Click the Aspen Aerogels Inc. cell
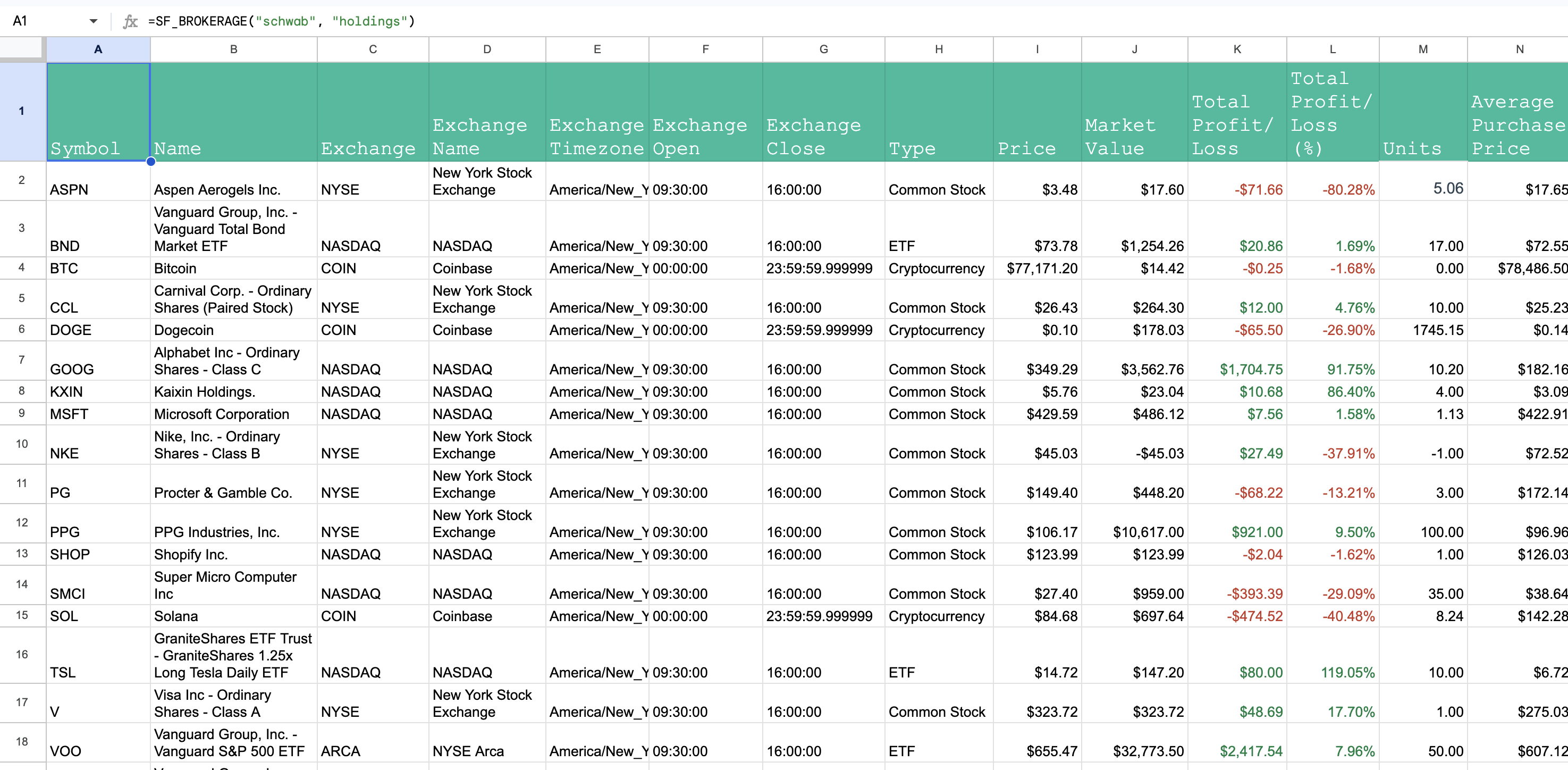Image resolution: width=1568 pixels, height=770 pixels. click(234, 181)
